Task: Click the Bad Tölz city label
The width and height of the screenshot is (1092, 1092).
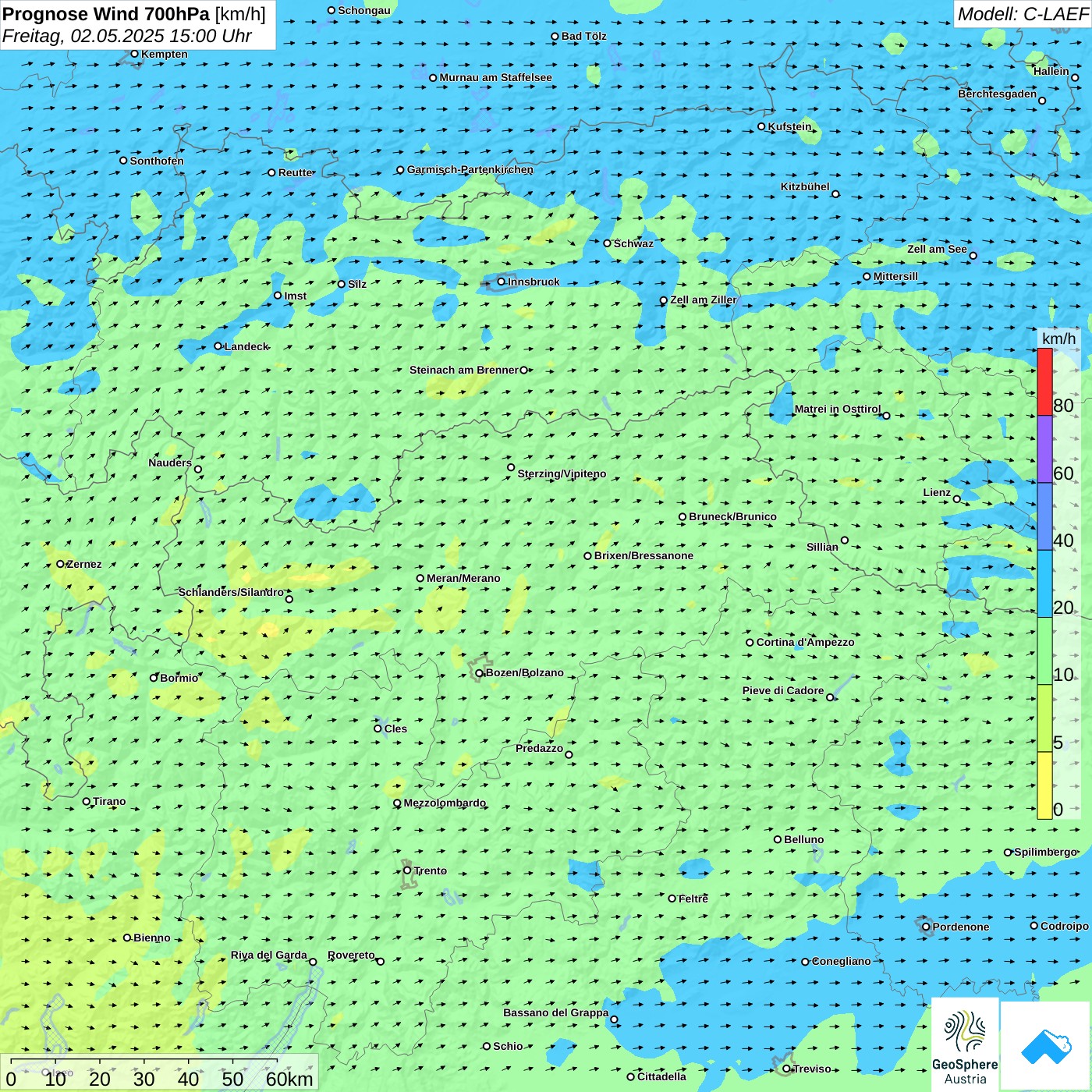Action: point(584,36)
